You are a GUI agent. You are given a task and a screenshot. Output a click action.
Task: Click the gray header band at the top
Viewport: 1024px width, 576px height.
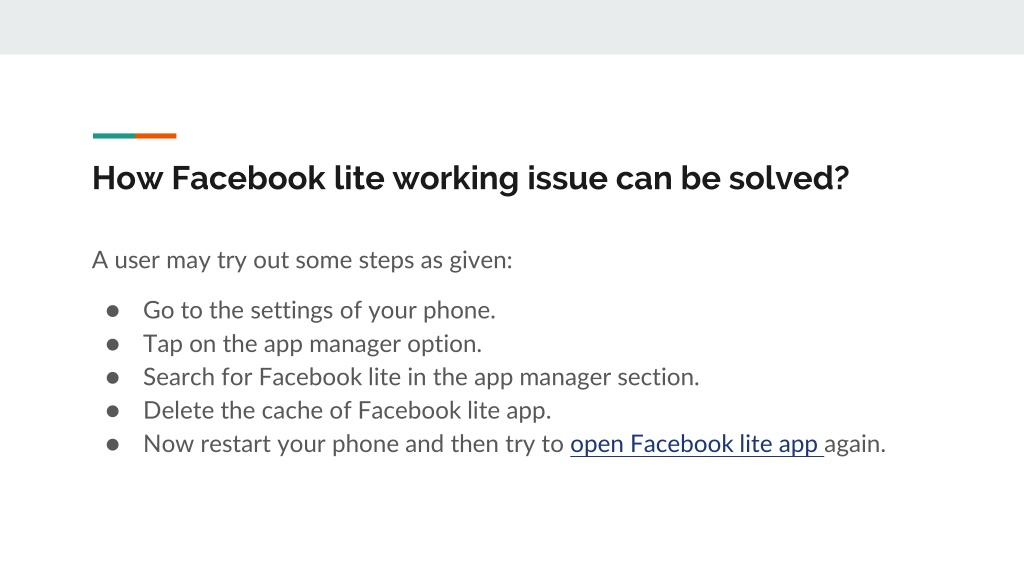tap(512, 27)
